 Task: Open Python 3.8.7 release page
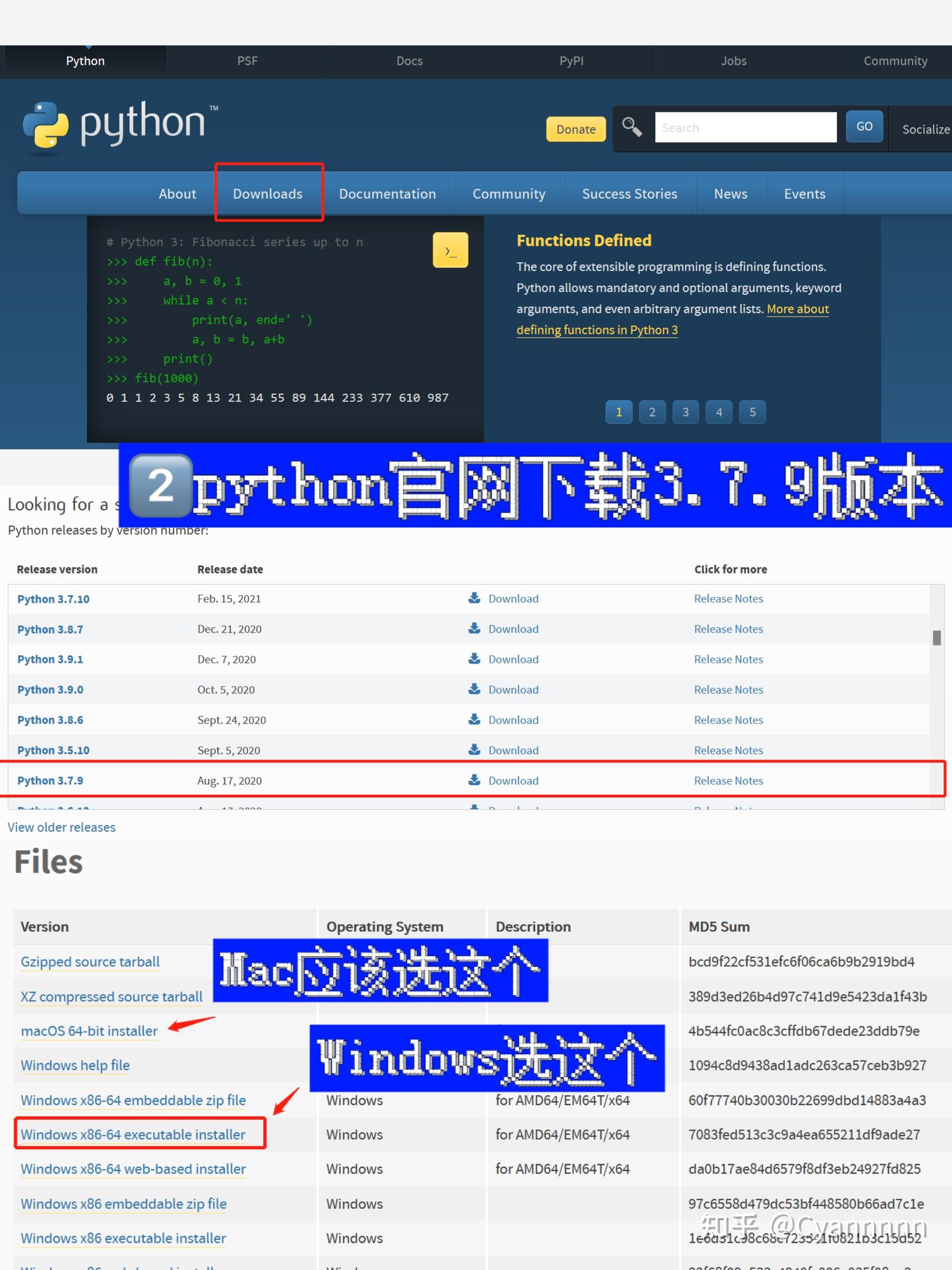(50, 629)
